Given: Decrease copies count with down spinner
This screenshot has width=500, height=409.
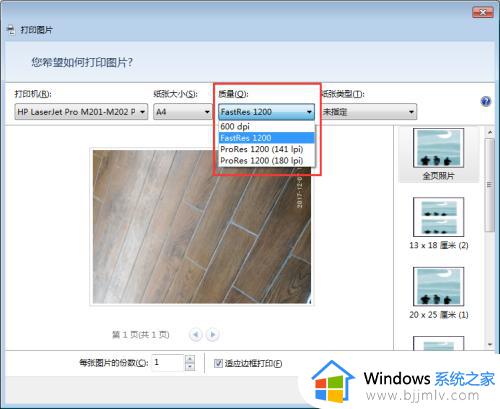Looking at the screenshot, I should click(x=190, y=367).
